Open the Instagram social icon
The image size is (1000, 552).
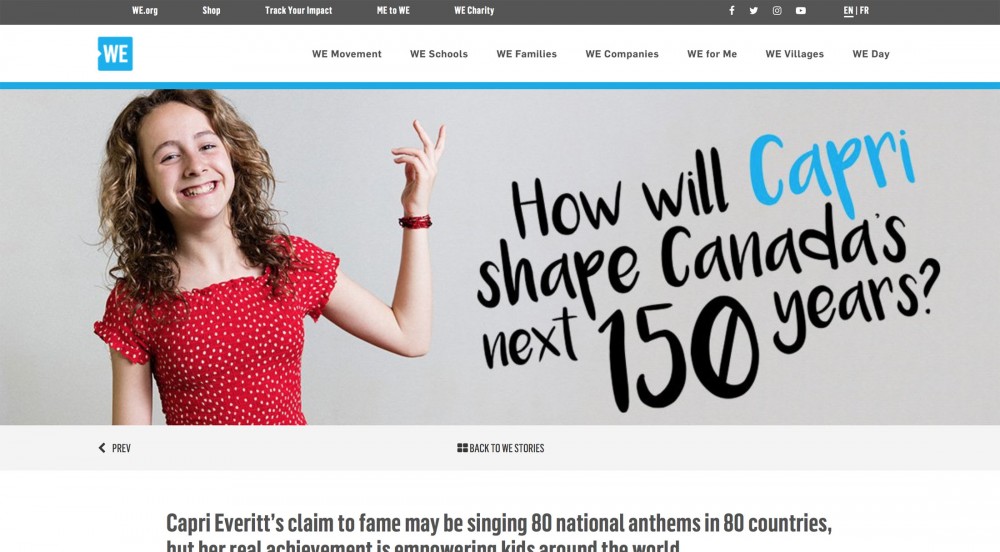coord(777,10)
